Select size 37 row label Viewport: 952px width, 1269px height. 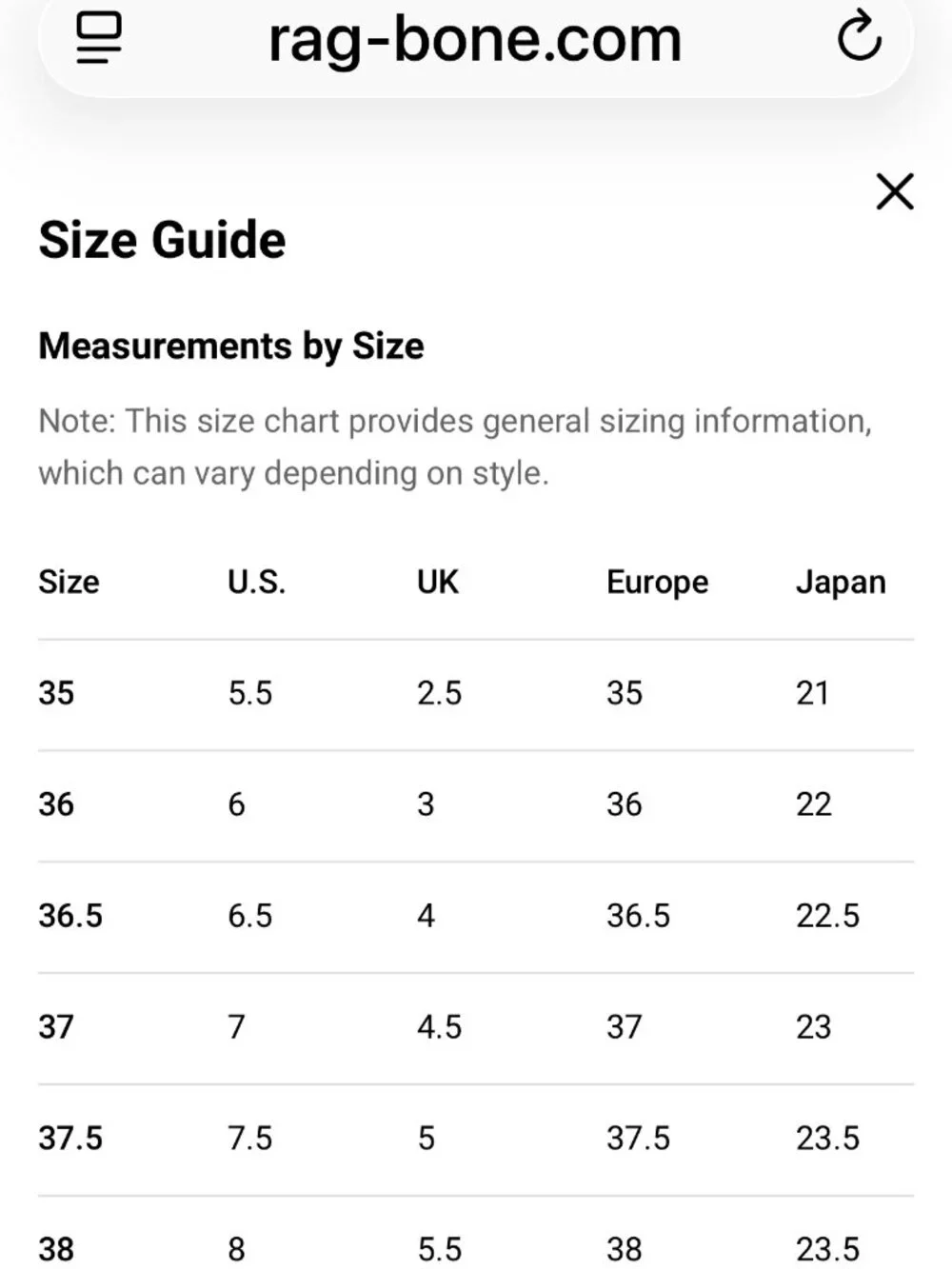(x=56, y=1027)
